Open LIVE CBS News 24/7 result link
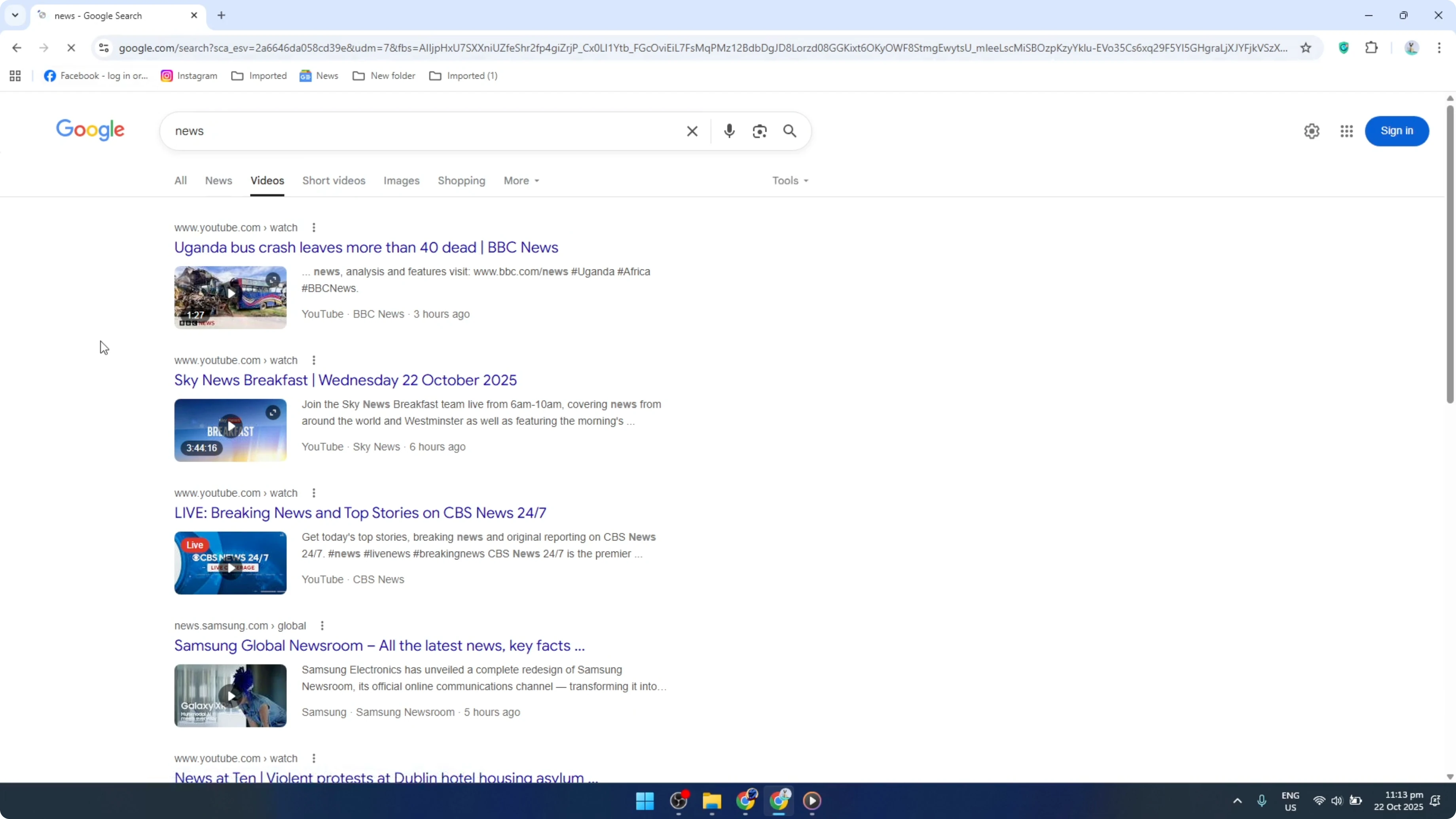This screenshot has height=819, width=1456. pos(360,513)
